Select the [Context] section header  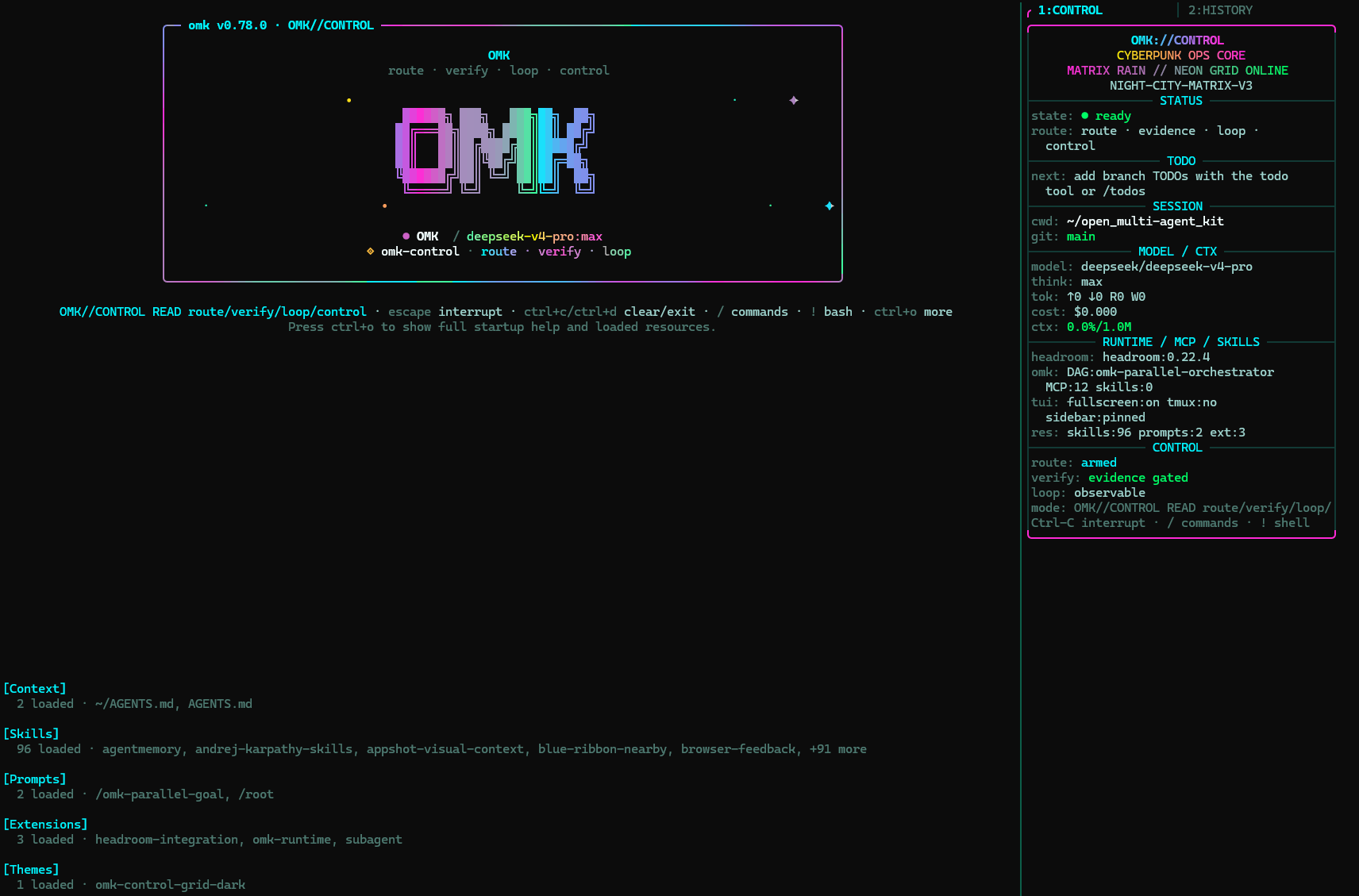pos(35,689)
